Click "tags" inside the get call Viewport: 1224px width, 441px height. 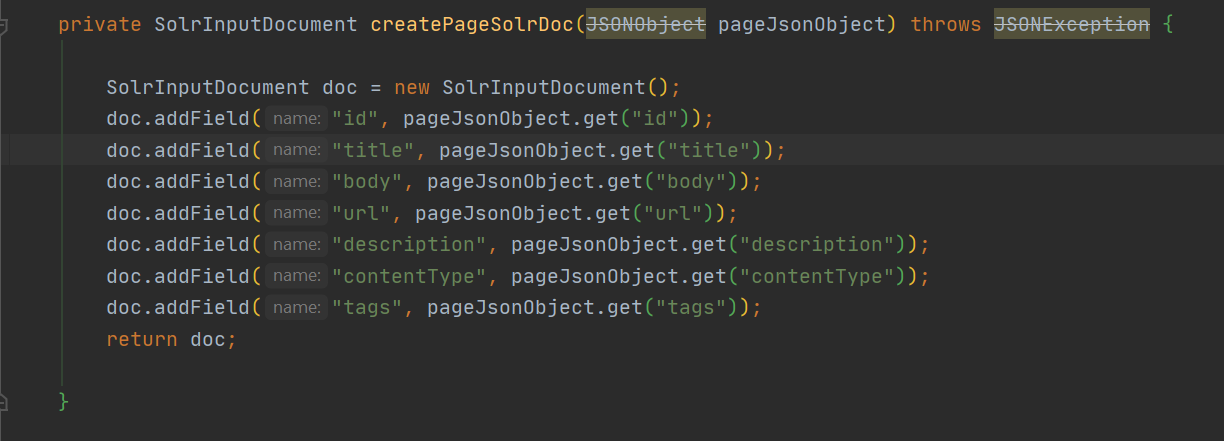[x=692, y=308]
